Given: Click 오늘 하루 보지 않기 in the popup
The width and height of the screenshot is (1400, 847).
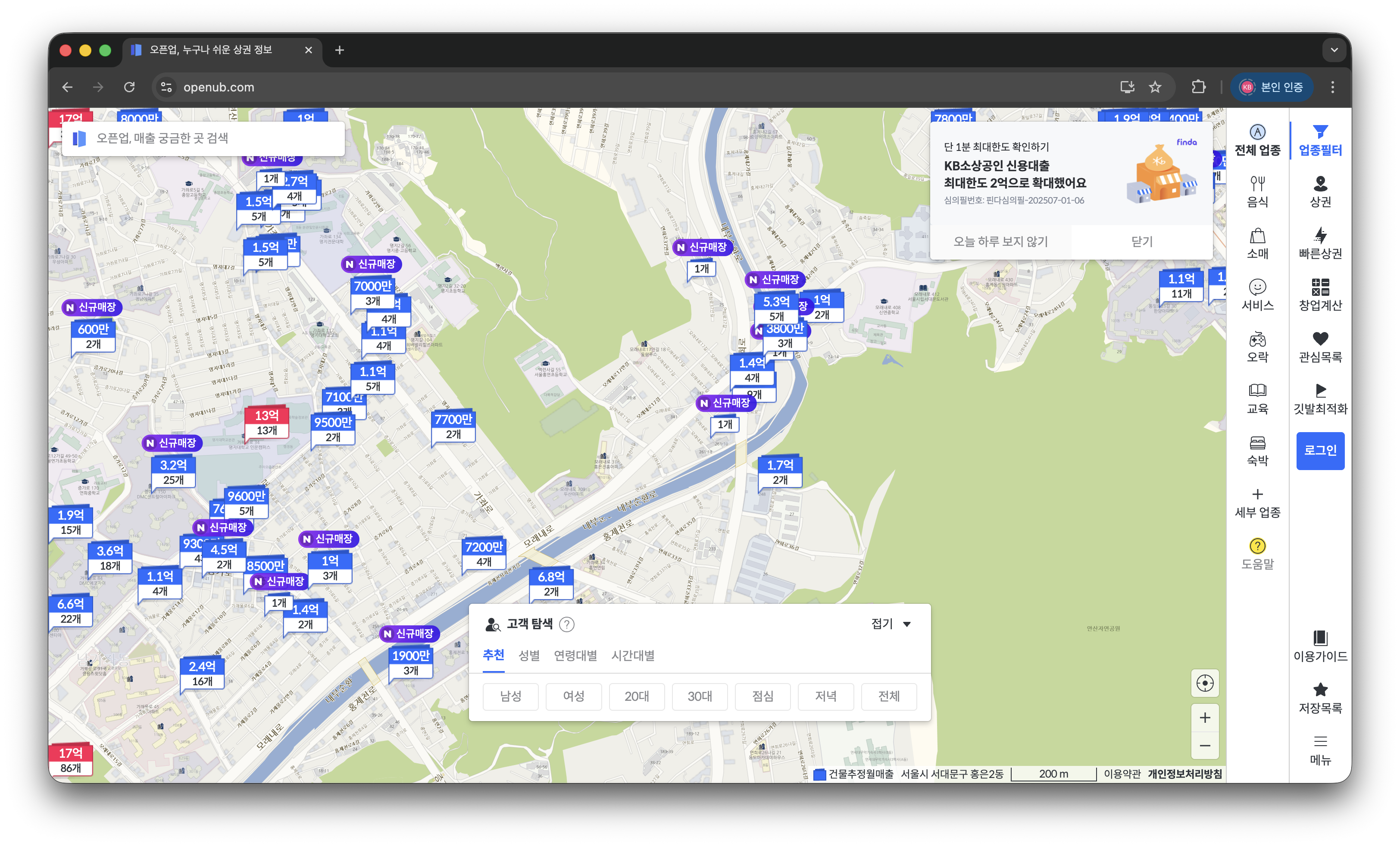Looking at the screenshot, I should [x=1000, y=242].
